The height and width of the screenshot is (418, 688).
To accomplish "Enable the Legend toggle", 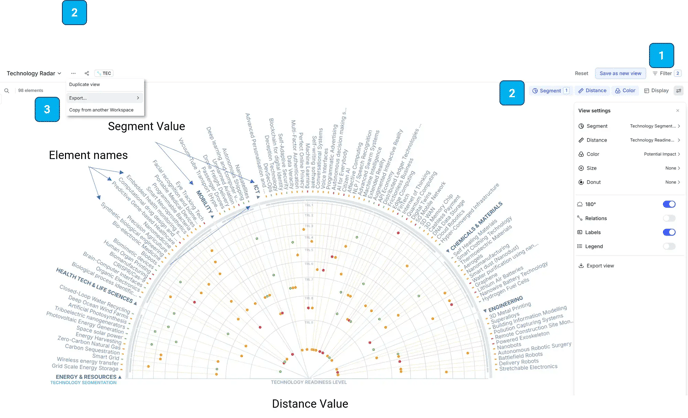I will tap(669, 246).
